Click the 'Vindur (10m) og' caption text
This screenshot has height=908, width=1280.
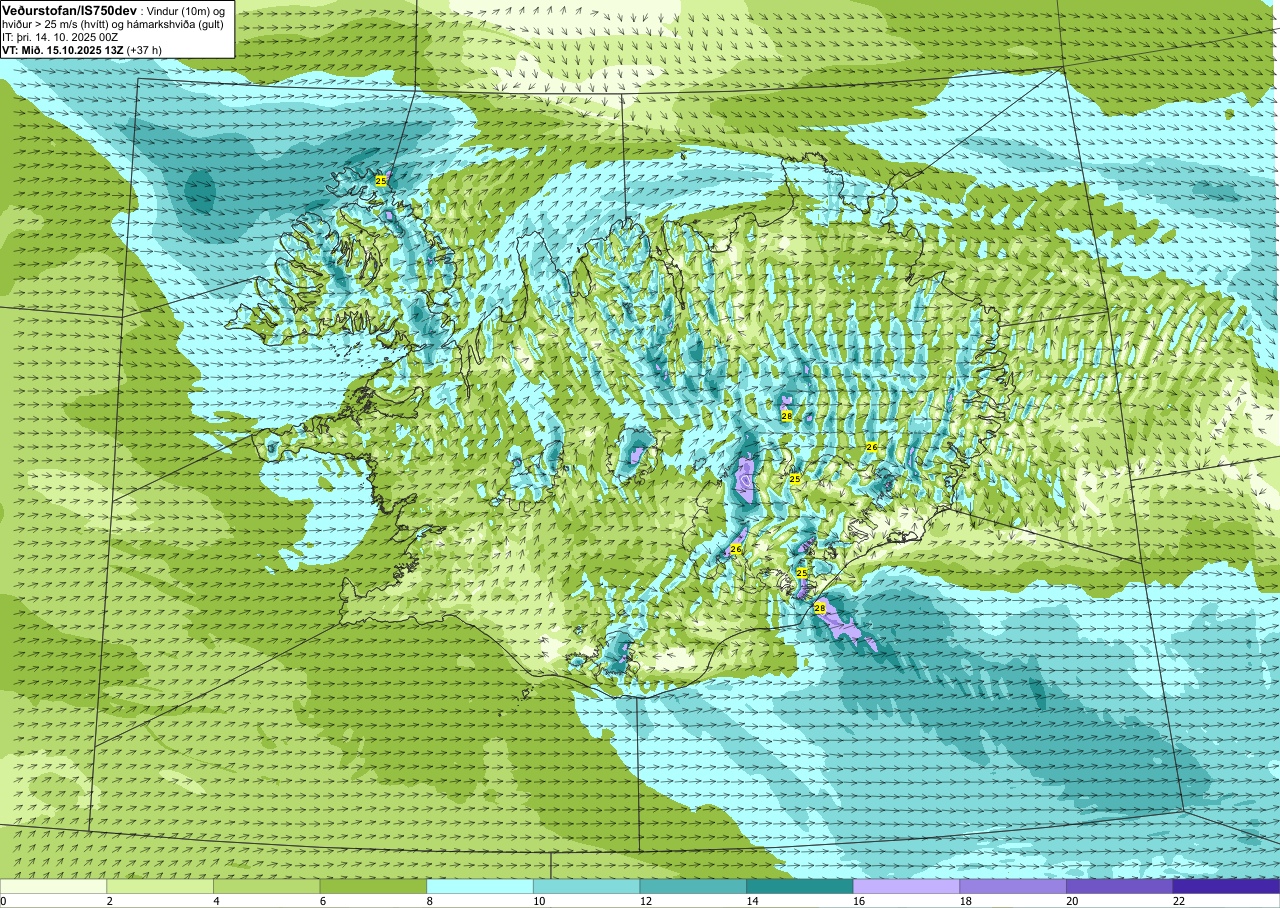[186, 11]
